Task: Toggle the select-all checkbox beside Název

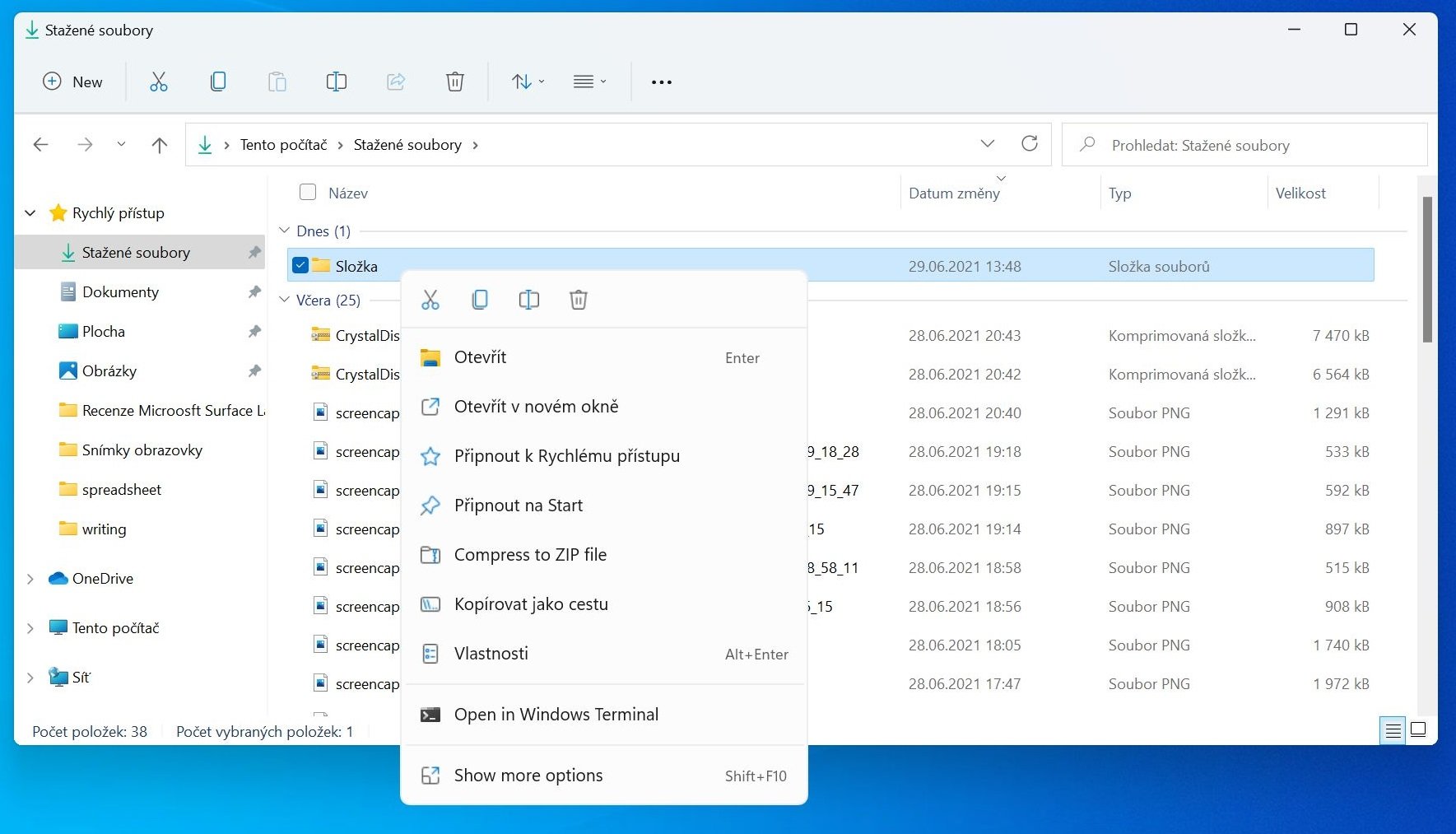Action: [x=308, y=192]
